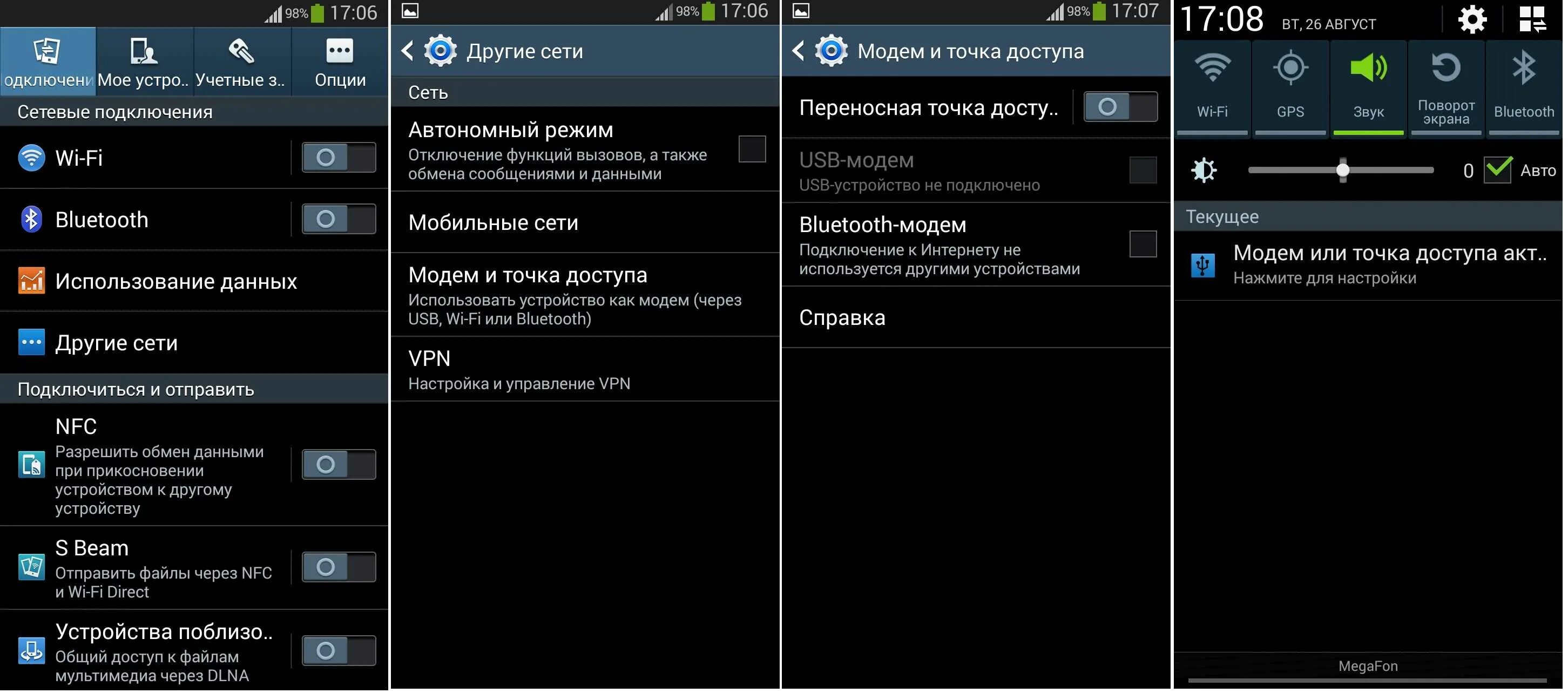
Task: Tap the NFC icon in connections
Action: click(x=29, y=463)
